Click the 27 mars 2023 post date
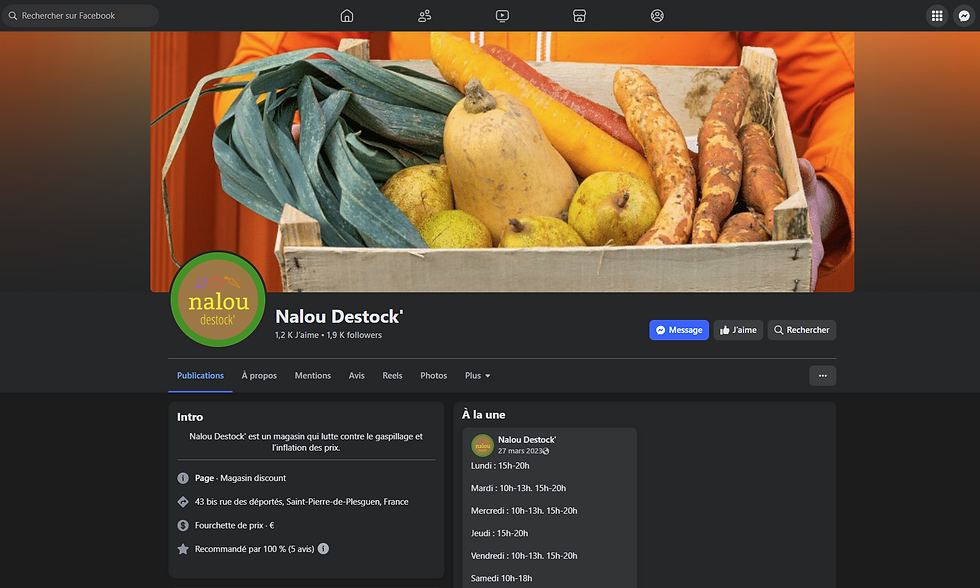The image size is (980, 588). point(520,451)
